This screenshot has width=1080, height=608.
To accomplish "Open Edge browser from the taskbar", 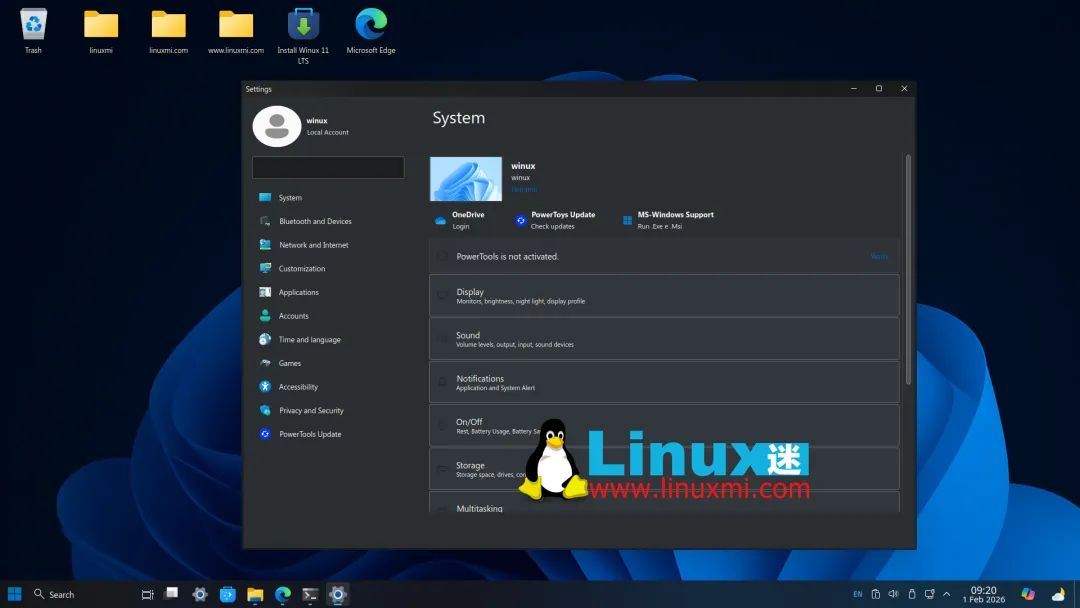I will [x=282, y=594].
